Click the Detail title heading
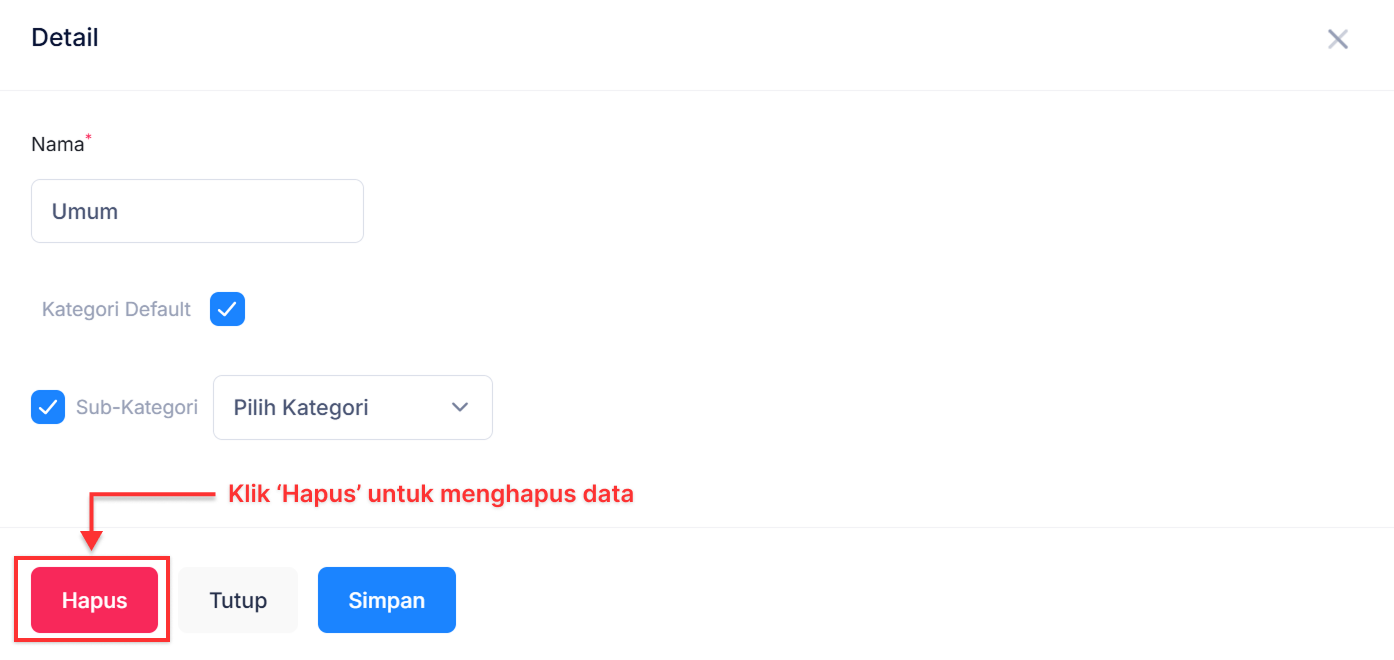Image resolution: width=1394 pixels, height=660 pixels. tap(64, 37)
